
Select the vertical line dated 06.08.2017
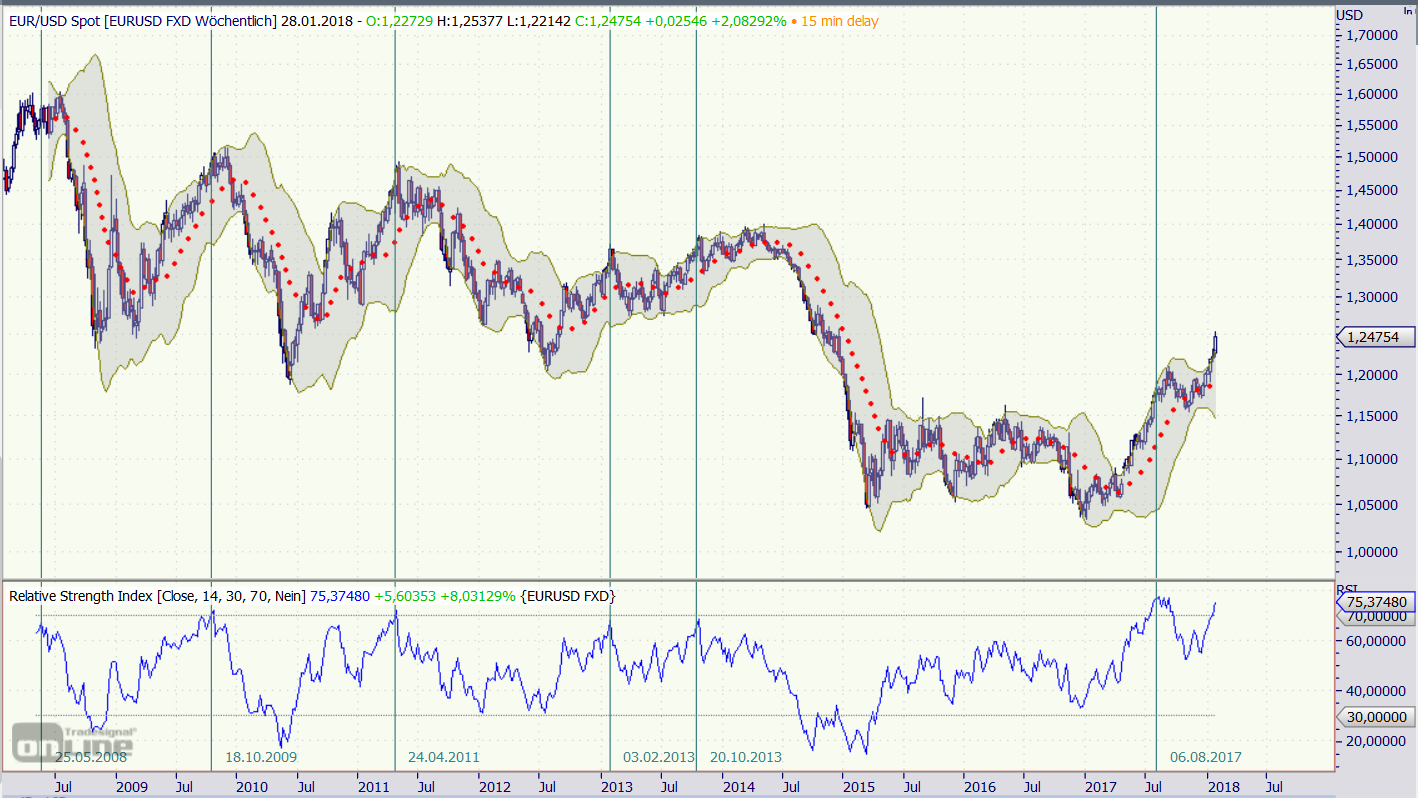[1156, 300]
